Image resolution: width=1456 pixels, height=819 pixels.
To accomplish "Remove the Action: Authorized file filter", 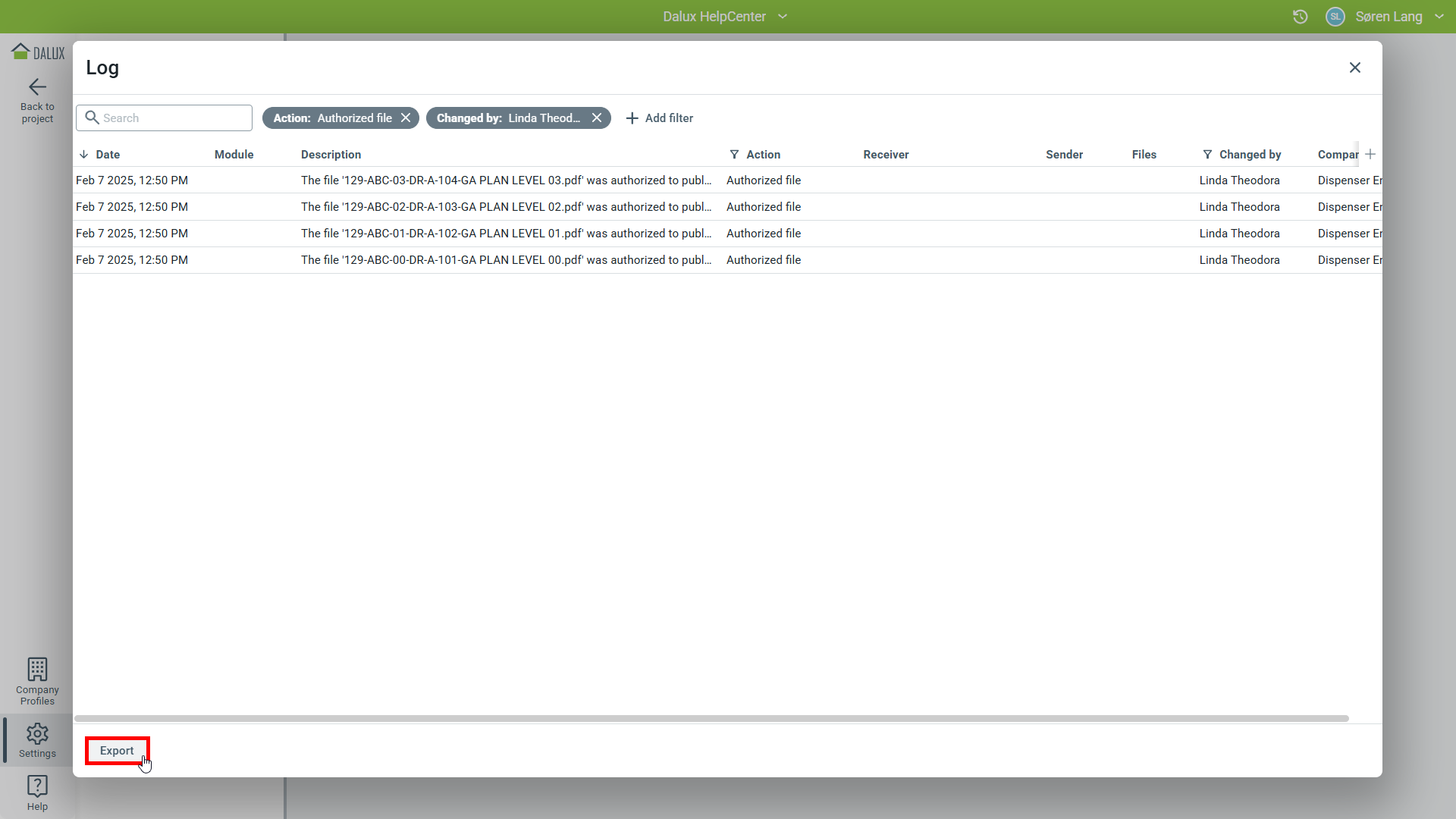I will (x=406, y=118).
